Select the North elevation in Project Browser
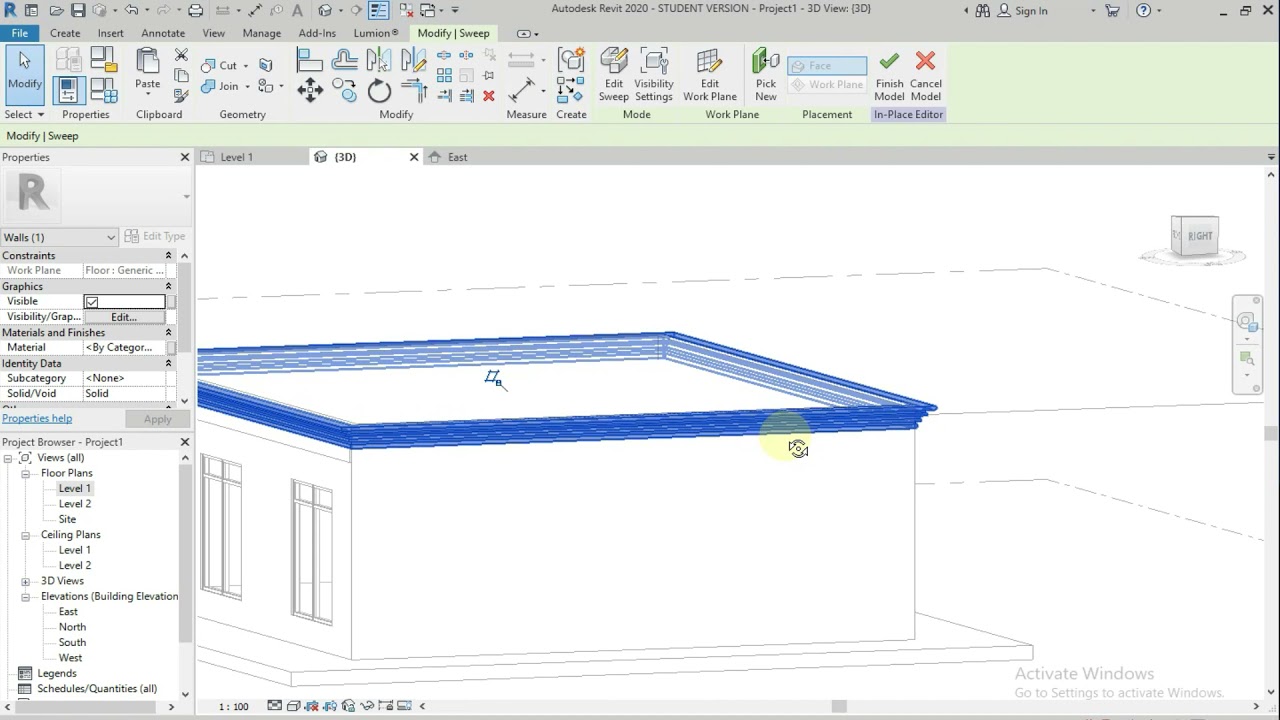The height and width of the screenshot is (720, 1280). point(72,627)
